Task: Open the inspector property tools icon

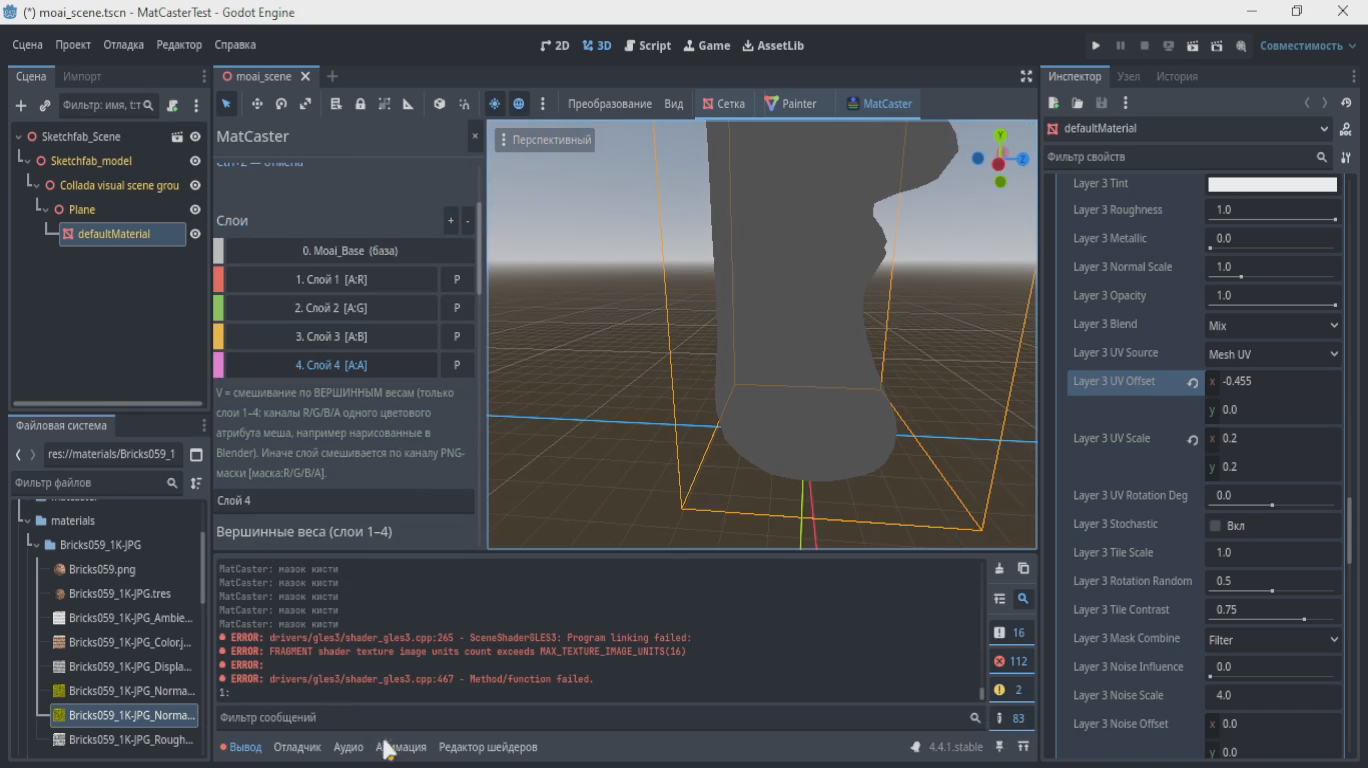Action: [x=1346, y=157]
